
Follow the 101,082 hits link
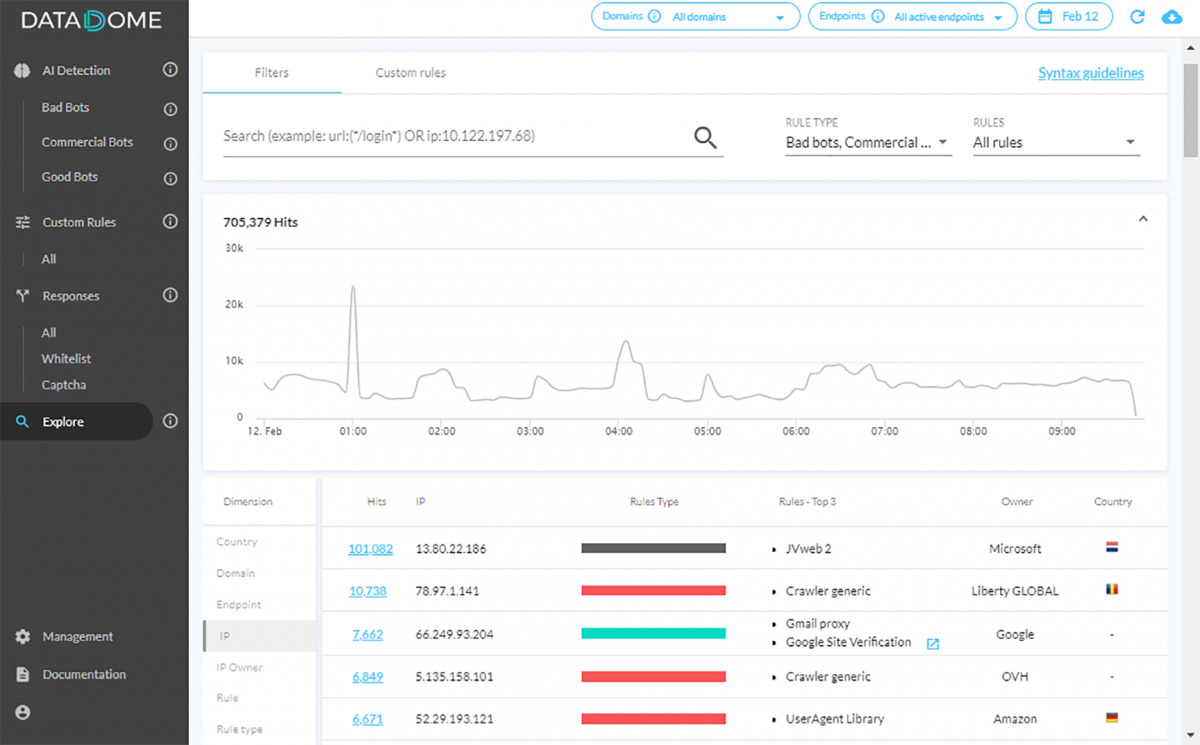pyautogui.click(x=368, y=548)
